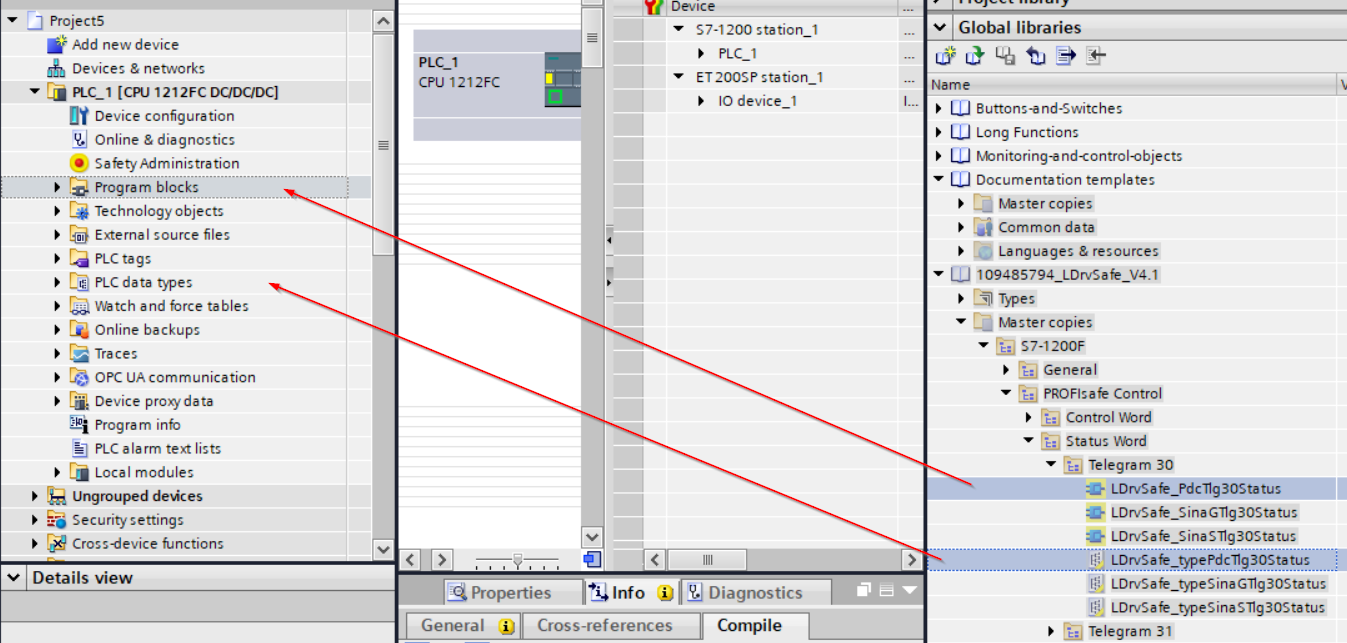Collapse the Details view pane

(x=14, y=578)
